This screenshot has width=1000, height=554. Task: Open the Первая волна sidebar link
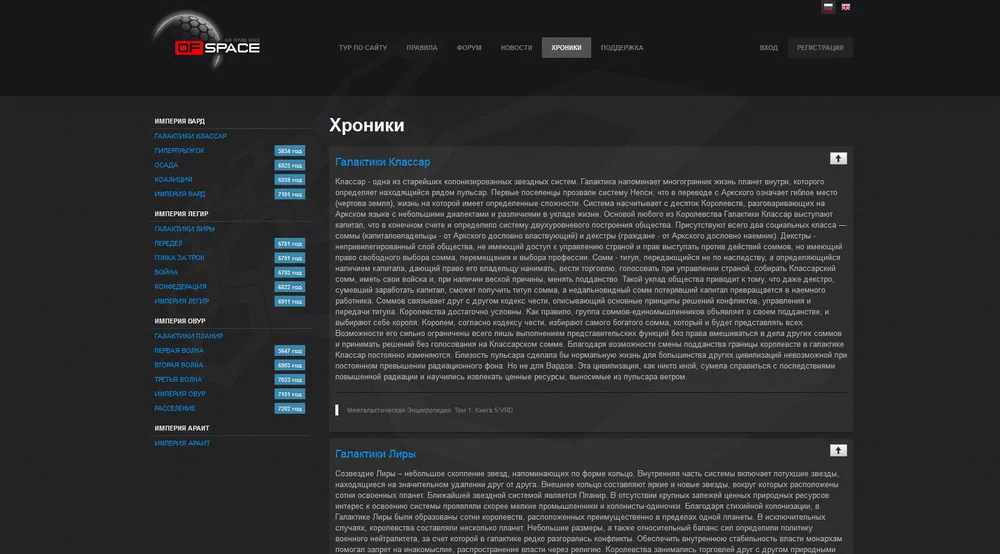pyautogui.click(x=179, y=350)
